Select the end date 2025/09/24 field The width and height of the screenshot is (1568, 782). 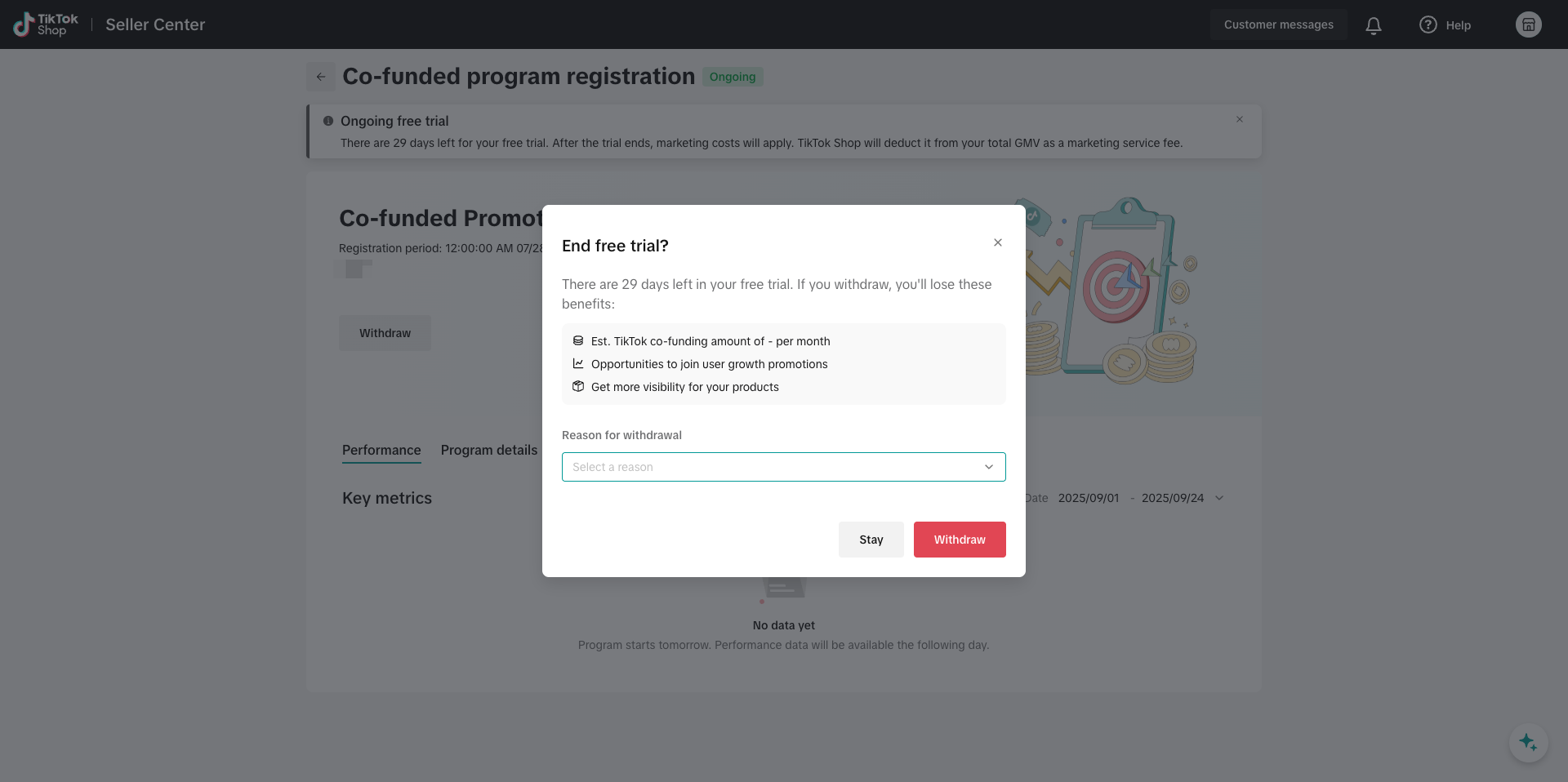pos(1172,498)
